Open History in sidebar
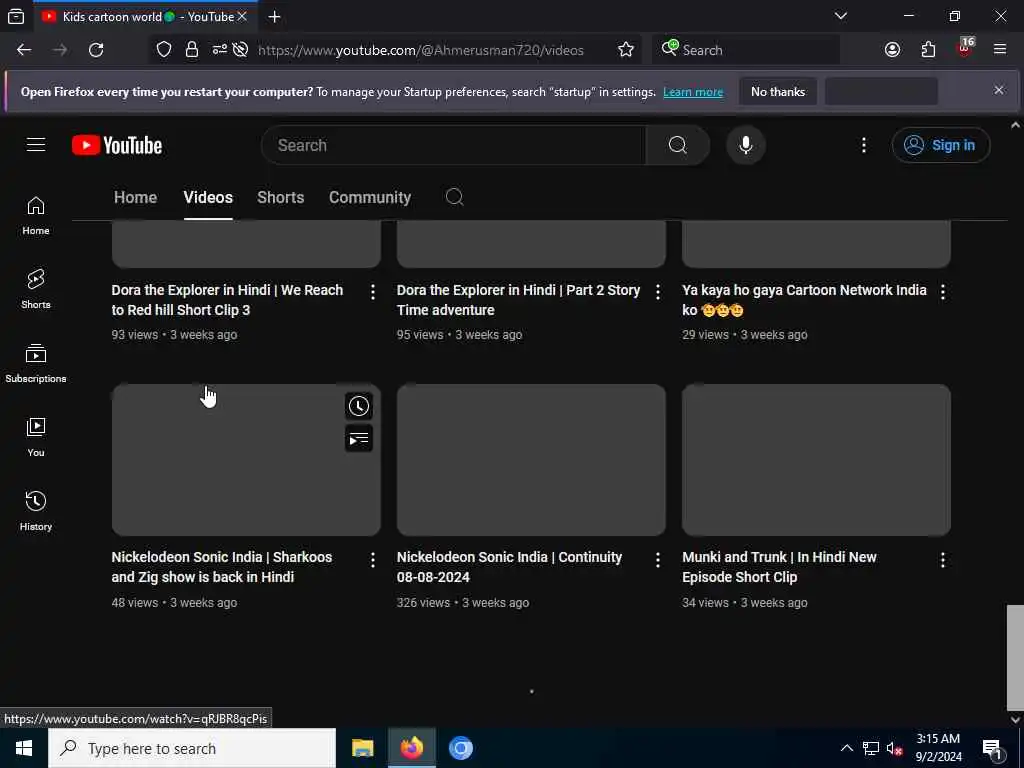Screen dimensions: 1024x768 36,511
